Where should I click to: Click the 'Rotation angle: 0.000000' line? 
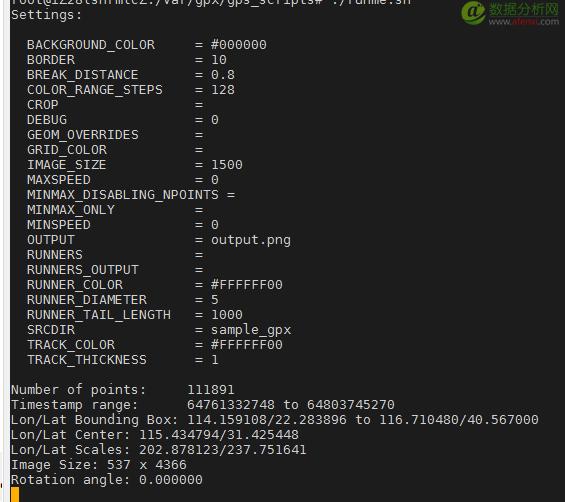(107, 480)
